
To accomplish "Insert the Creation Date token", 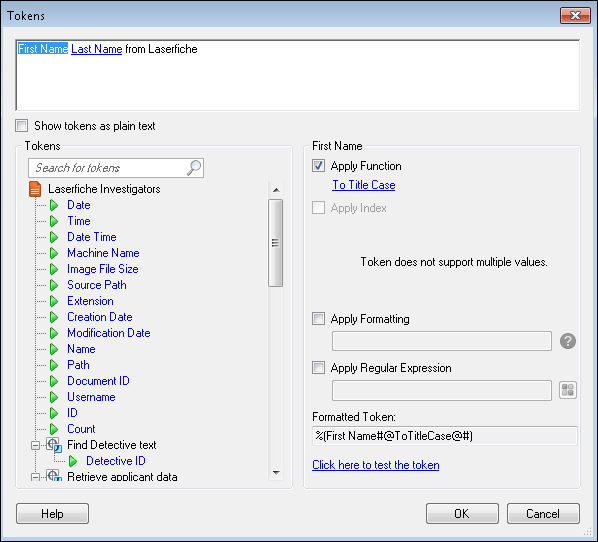I will [x=100, y=317].
